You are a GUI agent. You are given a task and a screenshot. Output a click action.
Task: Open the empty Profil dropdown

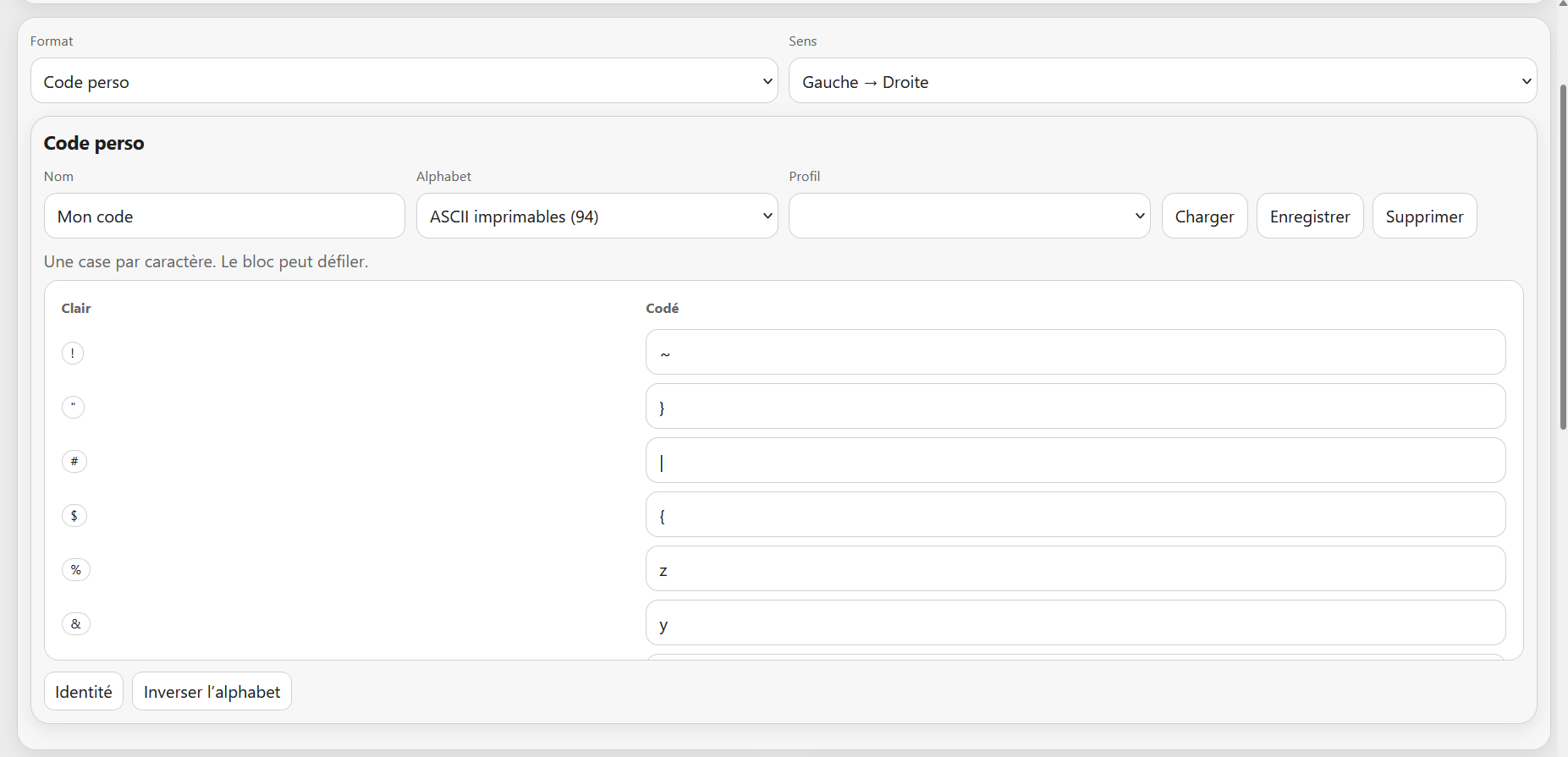click(x=969, y=216)
